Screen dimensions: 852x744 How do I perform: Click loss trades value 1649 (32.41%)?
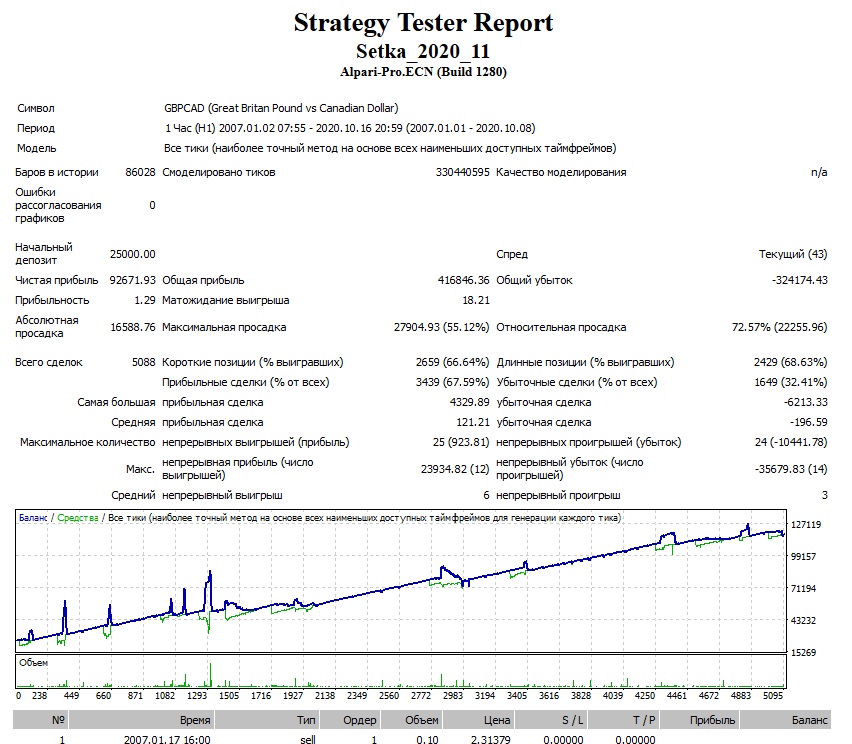[x=791, y=382]
